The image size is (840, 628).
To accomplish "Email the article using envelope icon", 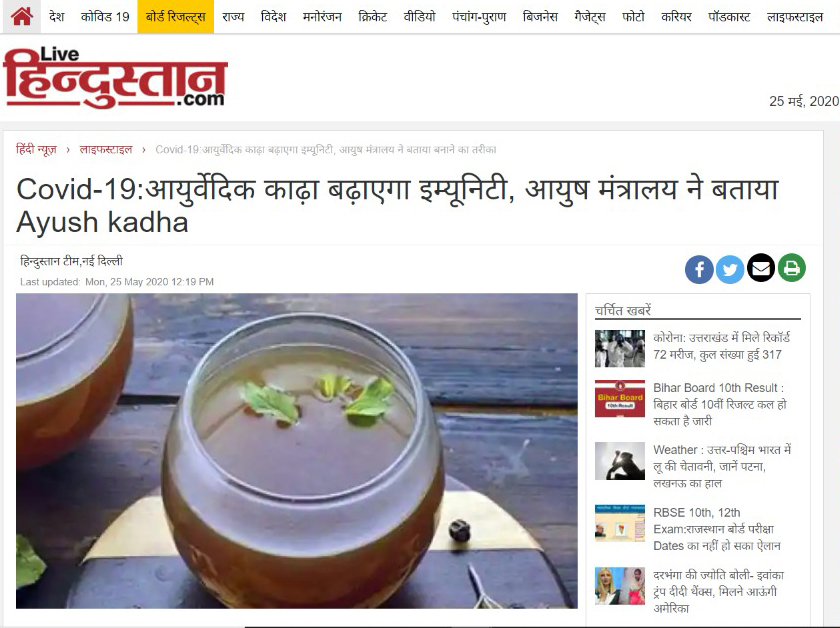I will click(761, 268).
